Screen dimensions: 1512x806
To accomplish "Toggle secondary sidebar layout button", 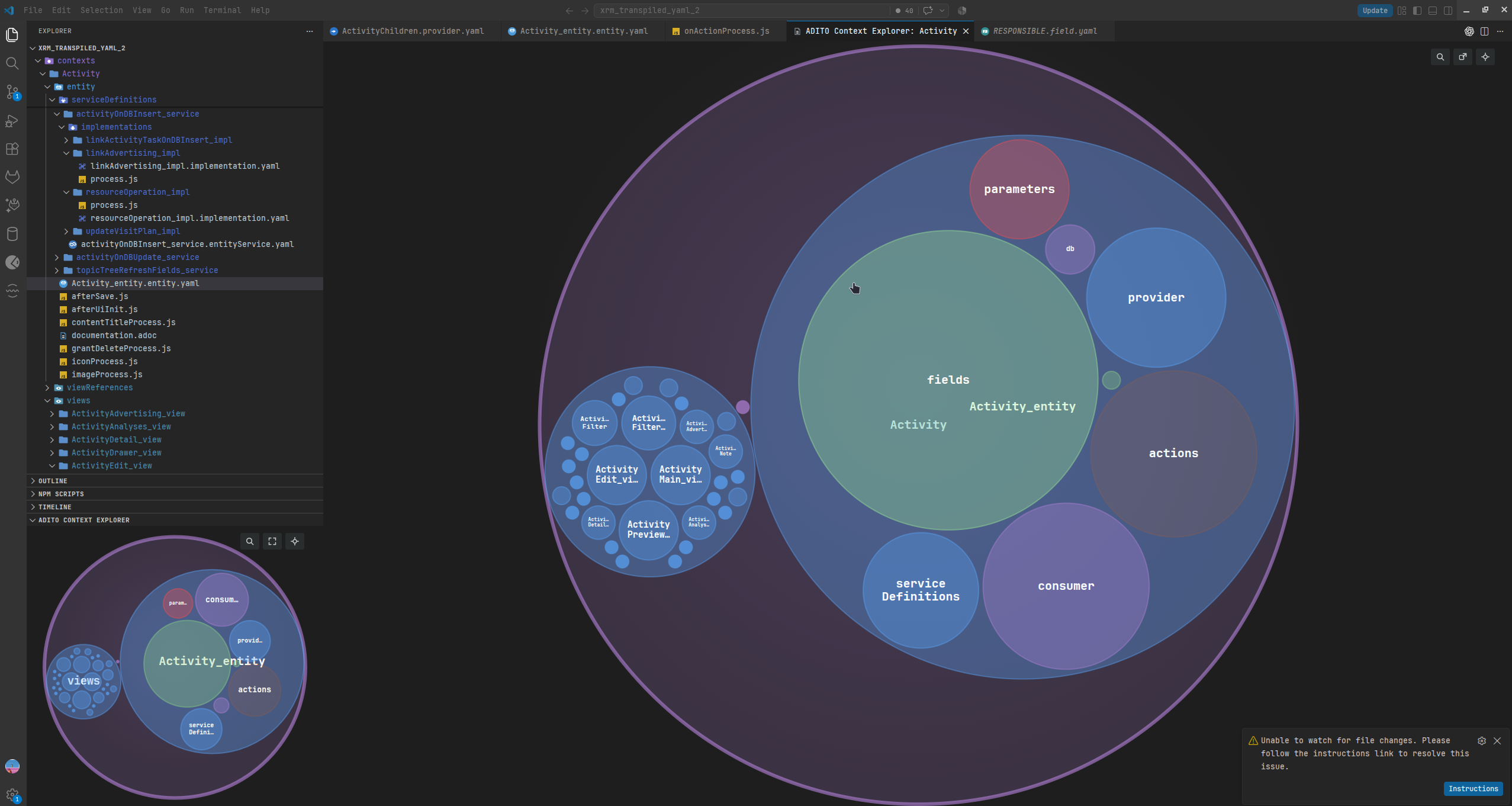I will pos(1447,11).
